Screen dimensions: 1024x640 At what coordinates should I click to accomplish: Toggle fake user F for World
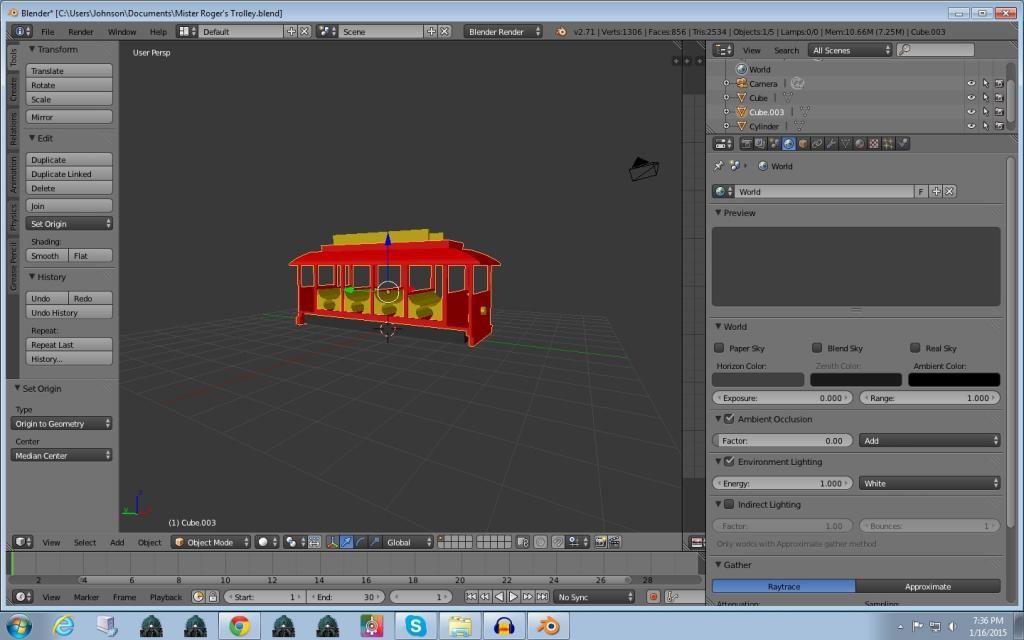click(921, 191)
